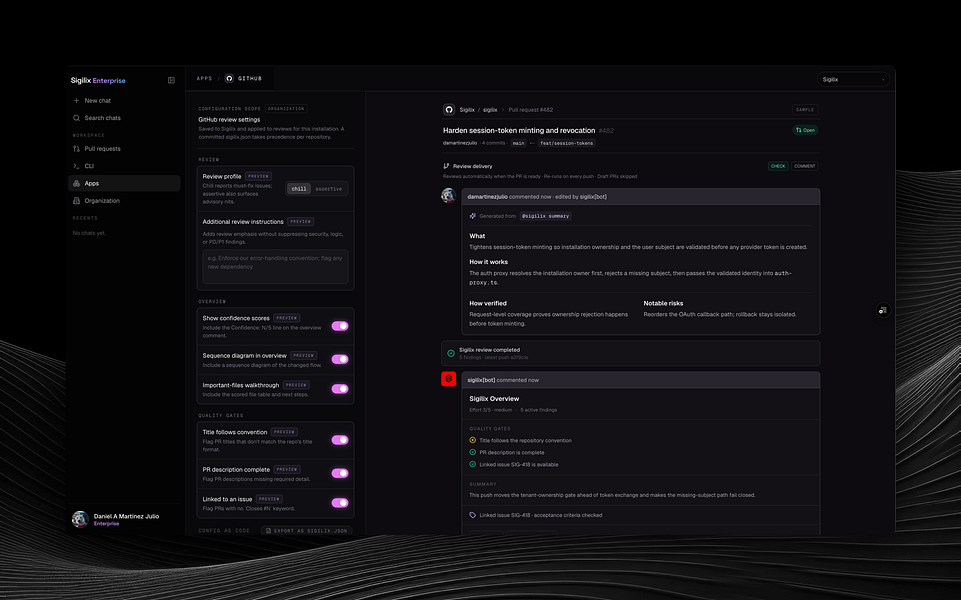Click the New chat plus icon
The image size is (961, 600).
[77, 101]
